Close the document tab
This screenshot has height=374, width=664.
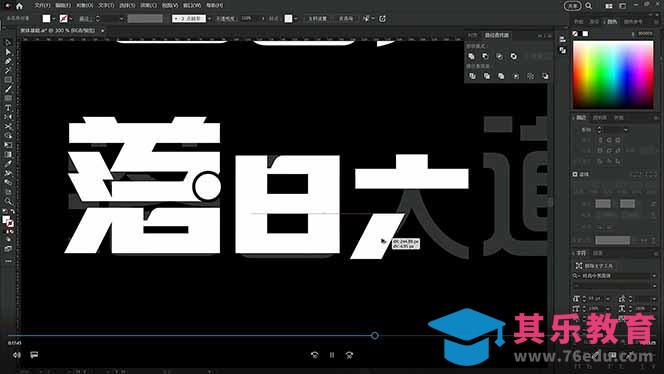tap(102, 31)
